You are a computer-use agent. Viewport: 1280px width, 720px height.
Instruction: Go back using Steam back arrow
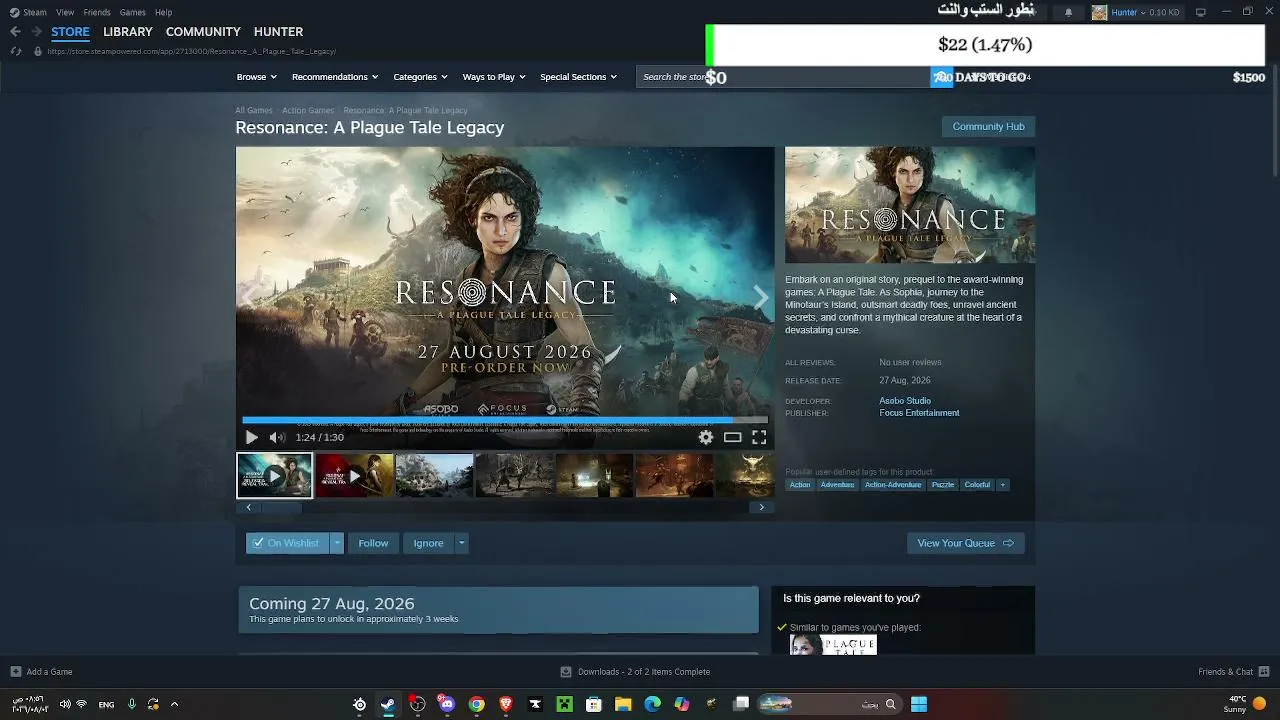tap(15, 32)
